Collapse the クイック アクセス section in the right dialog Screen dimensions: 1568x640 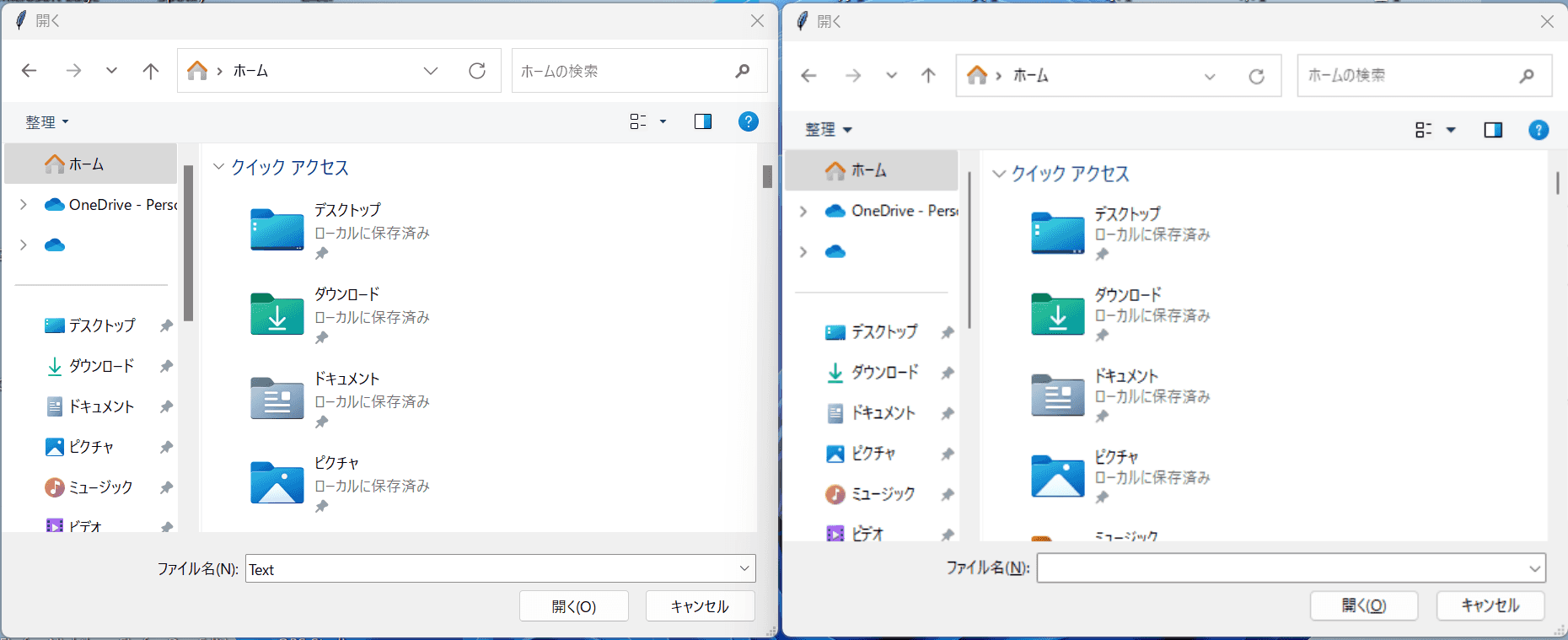click(999, 174)
